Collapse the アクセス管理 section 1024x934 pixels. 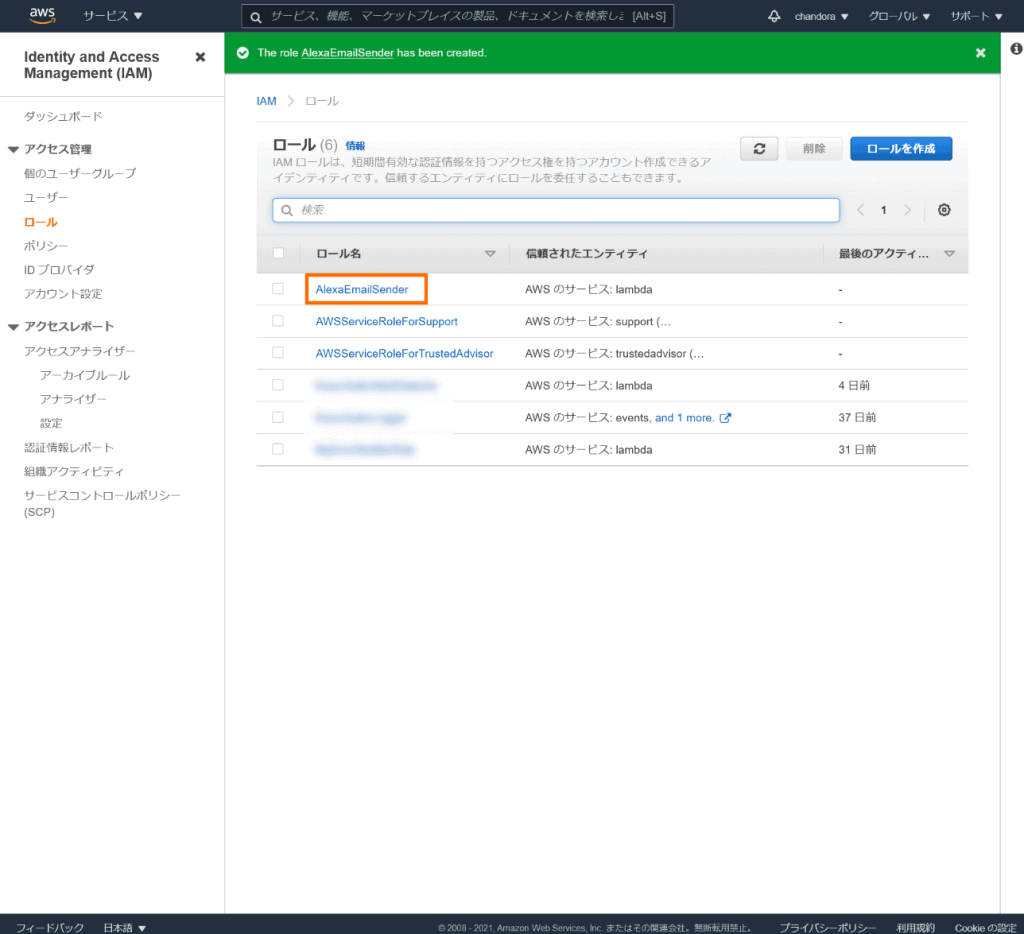pyautogui.click(x=13, y=150)
